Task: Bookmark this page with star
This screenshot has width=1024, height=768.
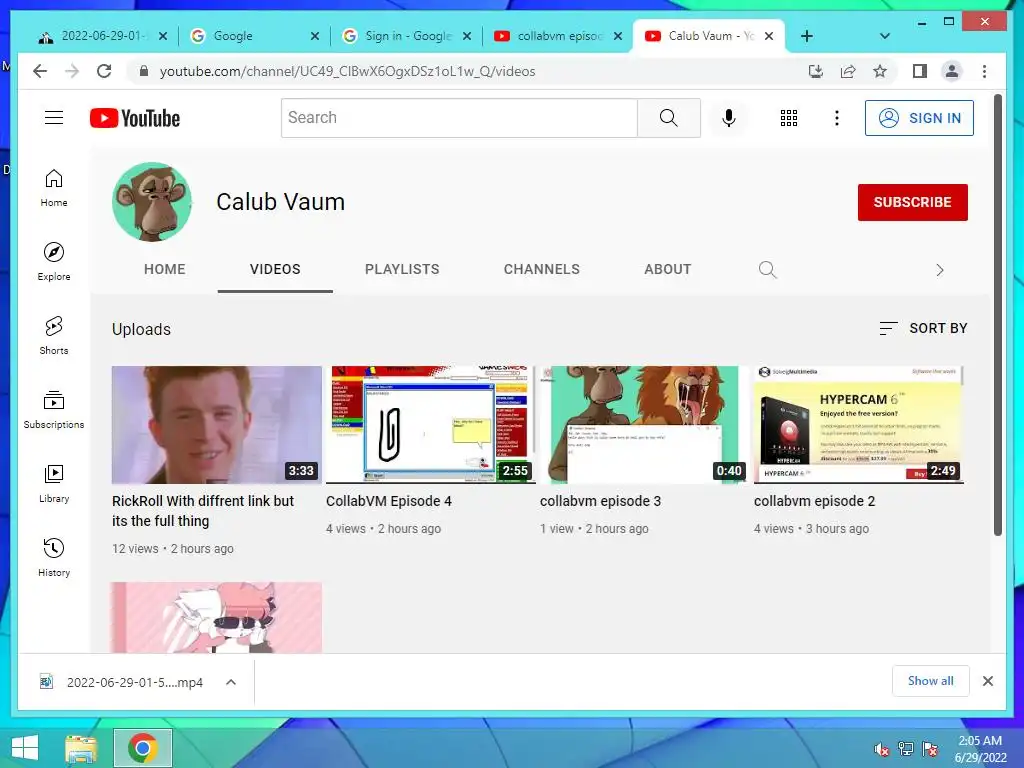Action: tap(880, 71)
